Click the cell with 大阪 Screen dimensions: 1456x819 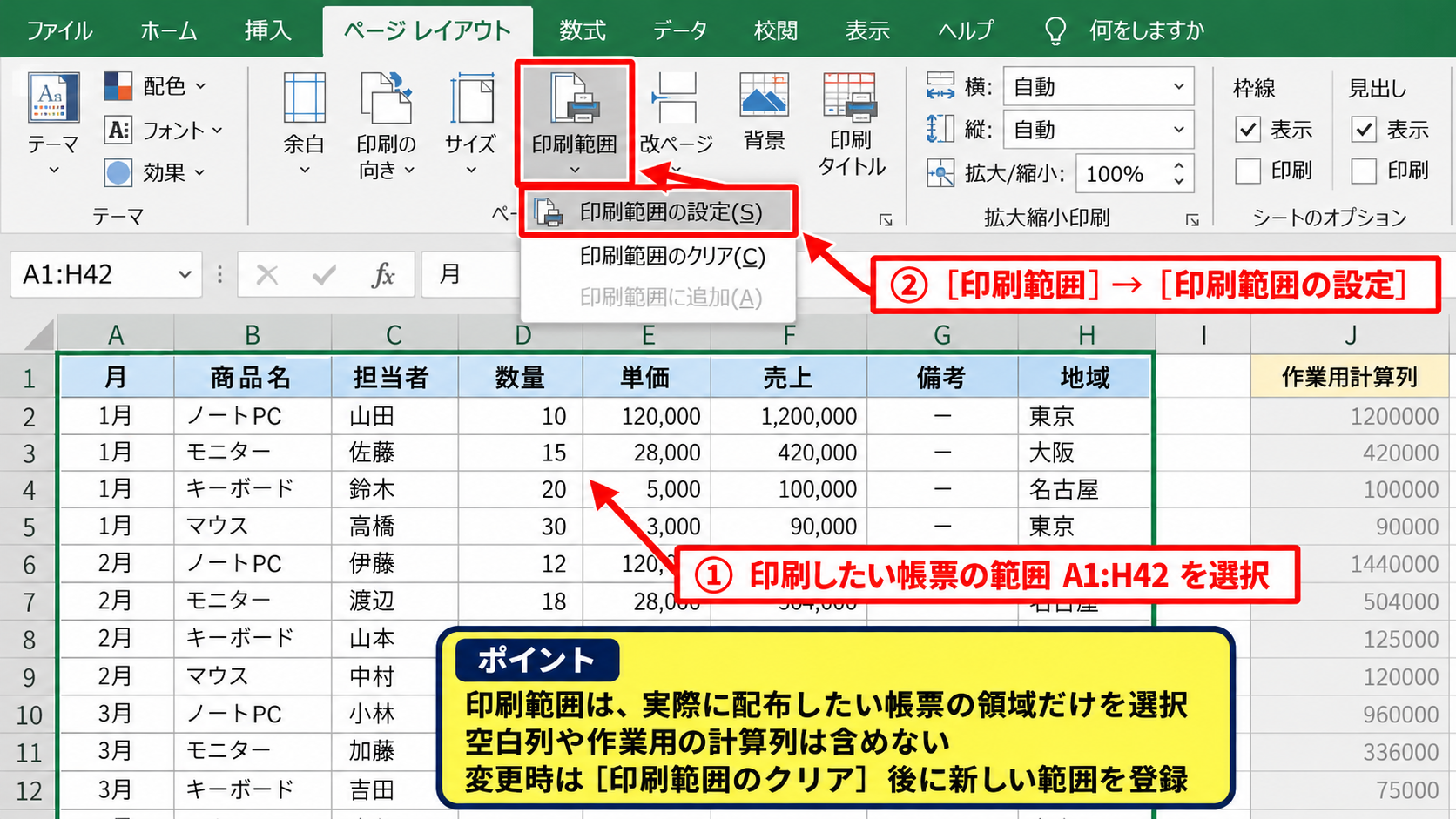point(1085,453)
